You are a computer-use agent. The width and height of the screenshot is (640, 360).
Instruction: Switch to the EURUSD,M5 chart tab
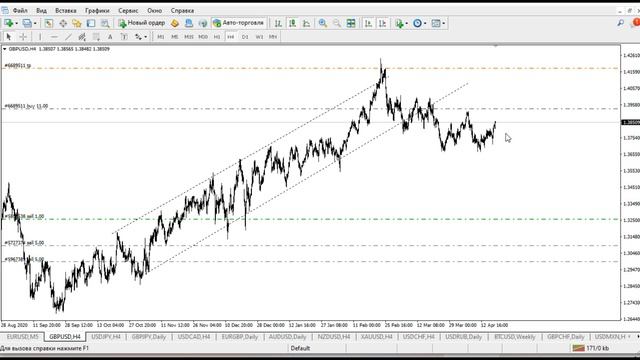pyautogui.click(x=22, y=337)
